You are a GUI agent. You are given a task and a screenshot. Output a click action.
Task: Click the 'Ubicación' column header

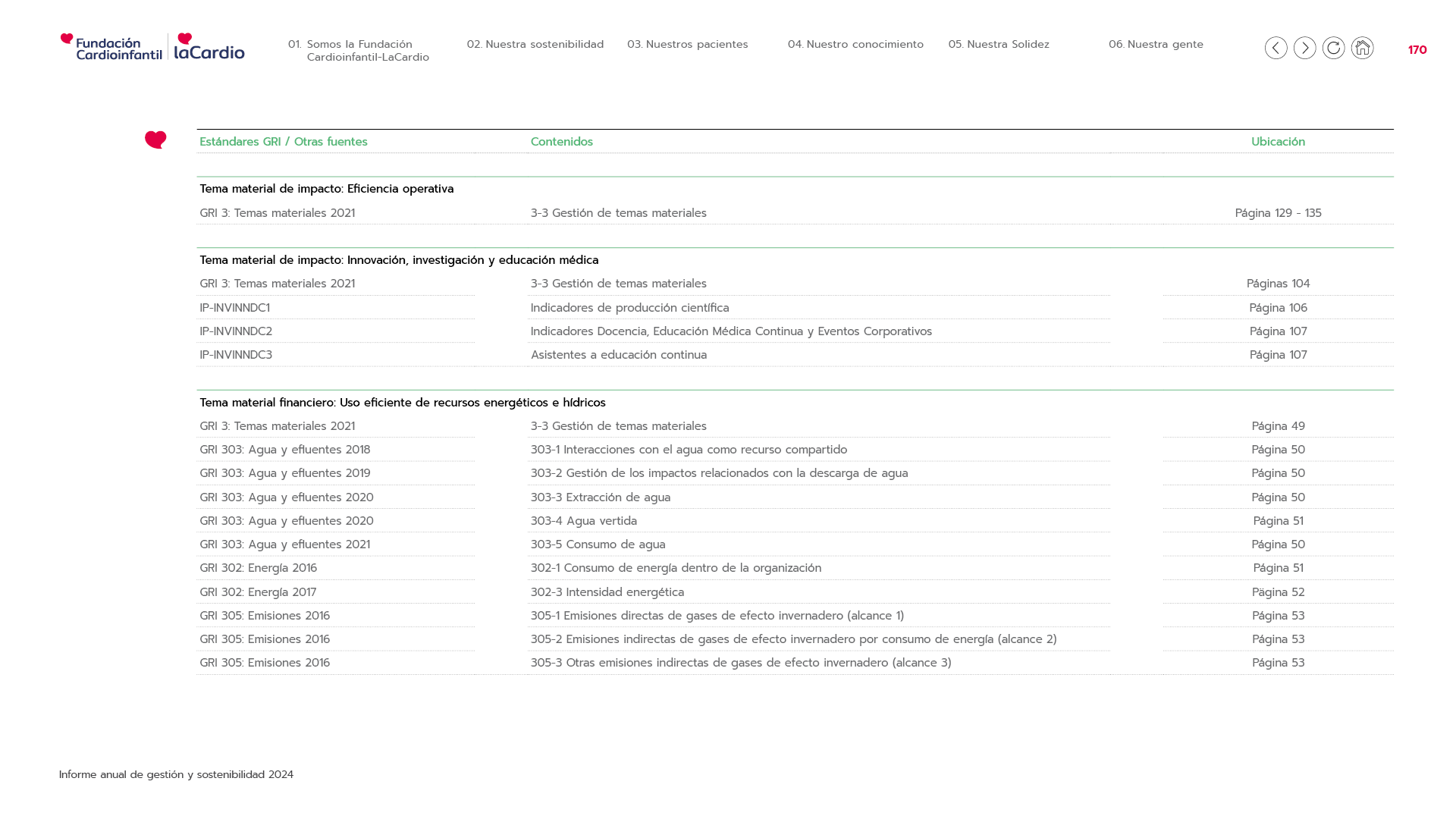coord(1278,142)
